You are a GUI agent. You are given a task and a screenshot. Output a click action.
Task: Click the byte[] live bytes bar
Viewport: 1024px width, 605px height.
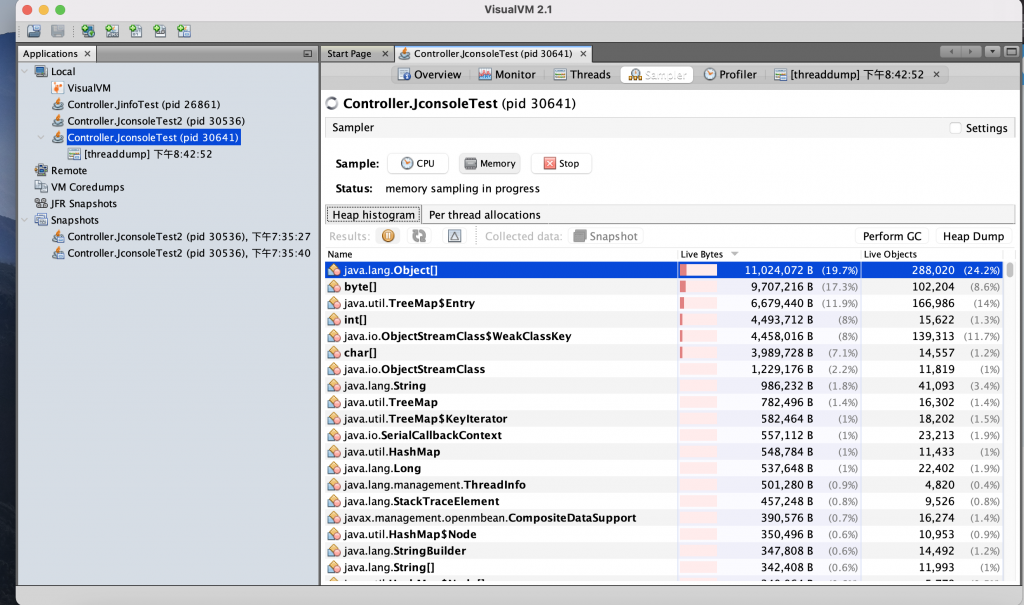pos(698,286)
